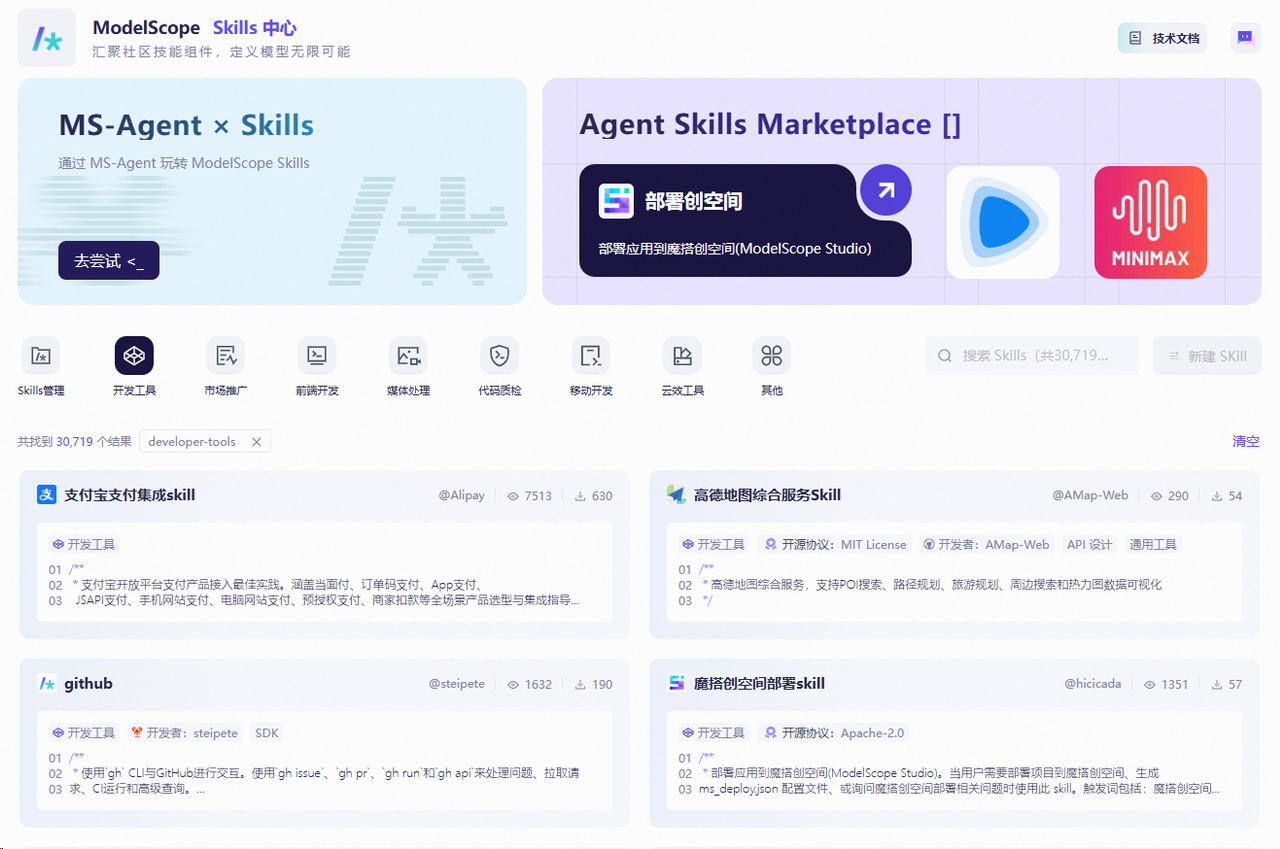Open the 高德地图综合服务Skill title
The height and width of the screenshot is (849, 1280).
coord(768,495)
